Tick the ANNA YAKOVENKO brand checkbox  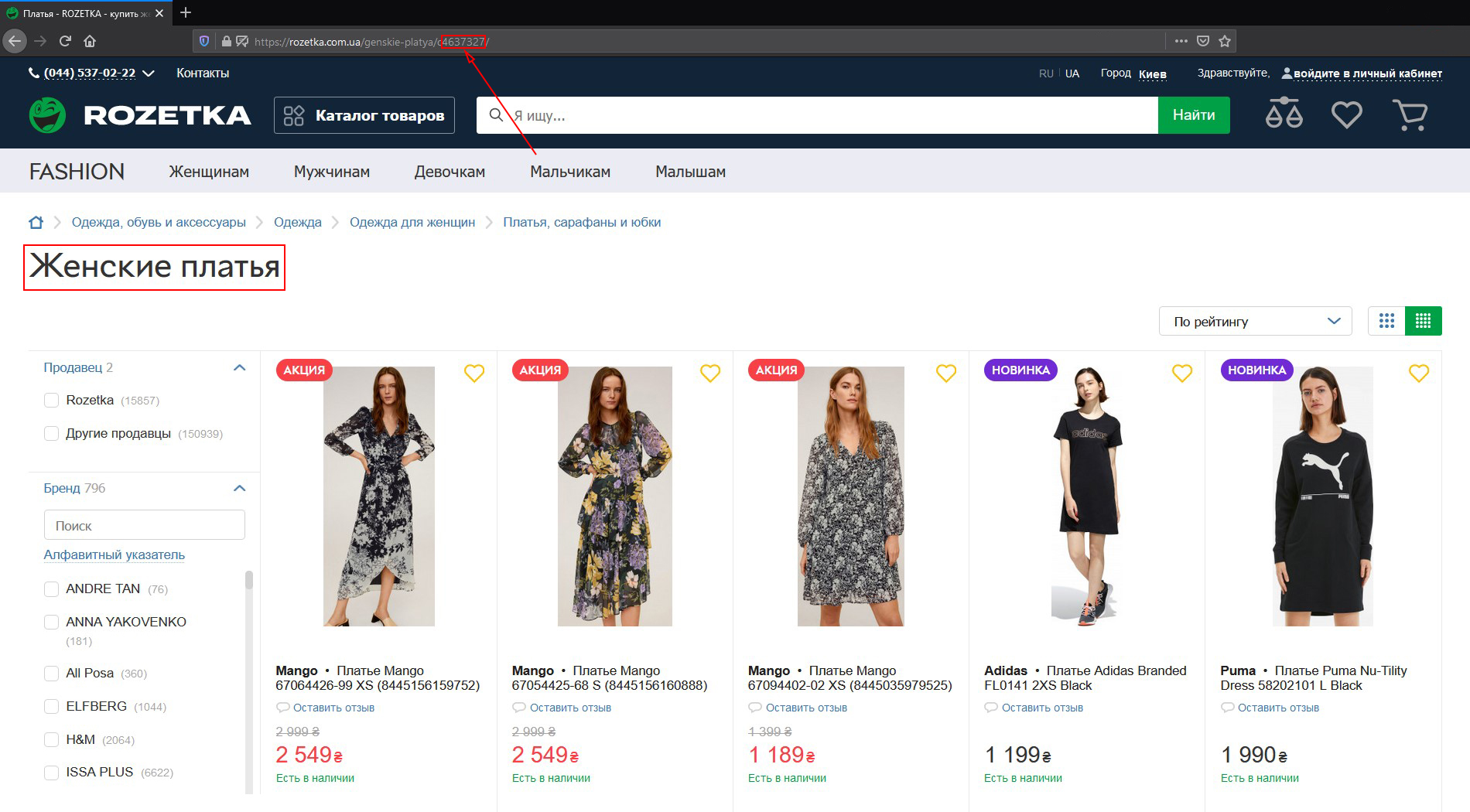(x=52, y=623)
